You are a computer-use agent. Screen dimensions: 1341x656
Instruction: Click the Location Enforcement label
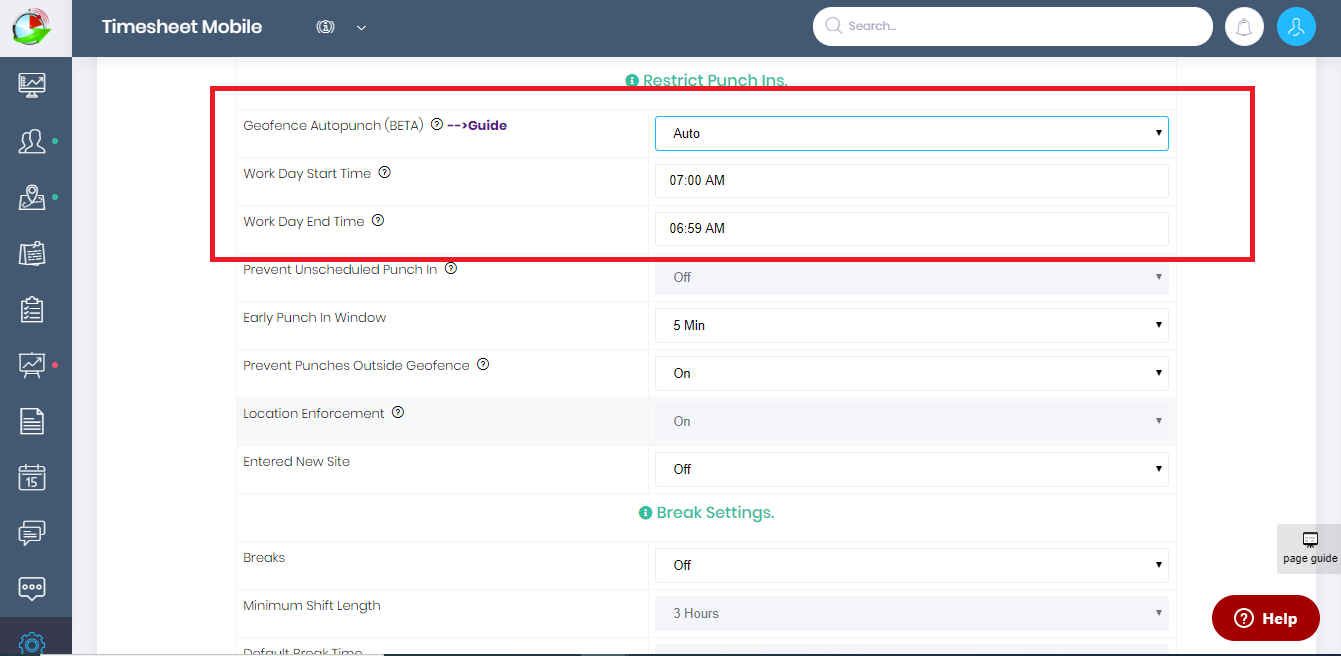coord(314,413)
